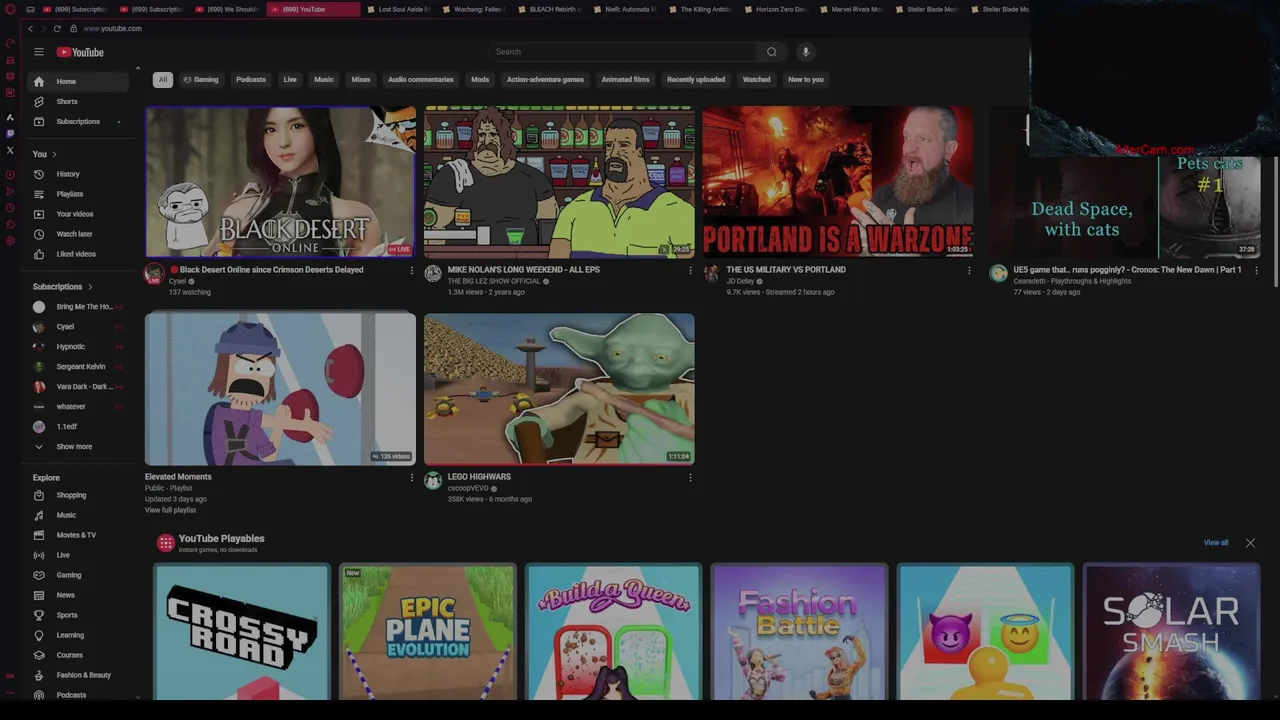The height and width of the screenshot is (720, 1280).
Task: Select the All filter chip
Action: point(163,80)
